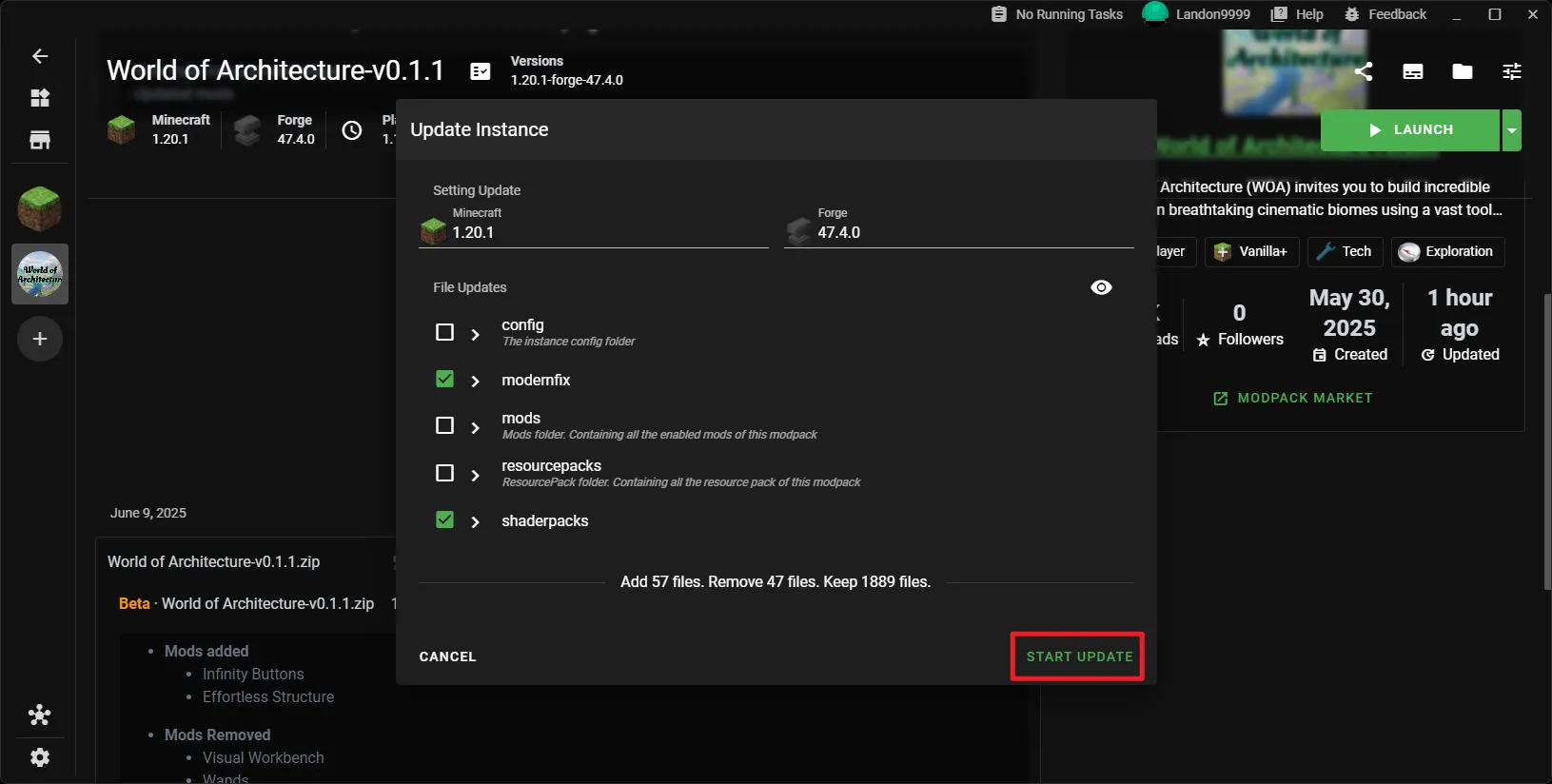Click the play time clock icon
Screen dimensions: 1552x784
click(352, 130)
